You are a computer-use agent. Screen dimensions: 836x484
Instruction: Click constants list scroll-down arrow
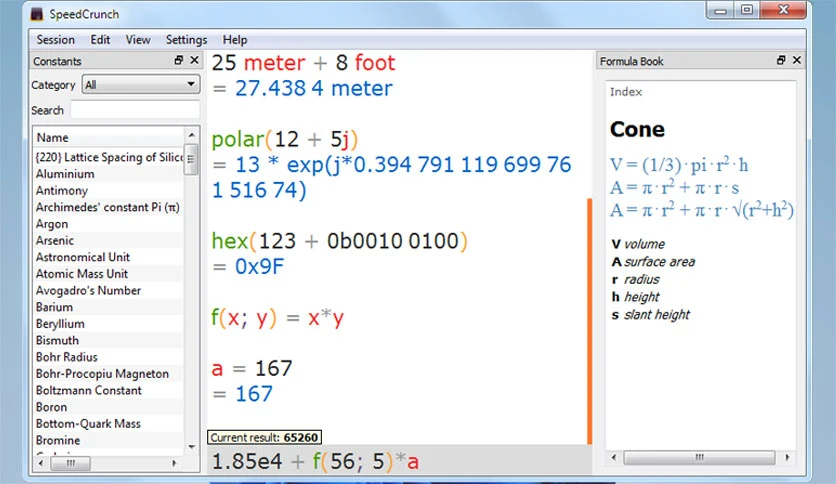pos(191,447)
